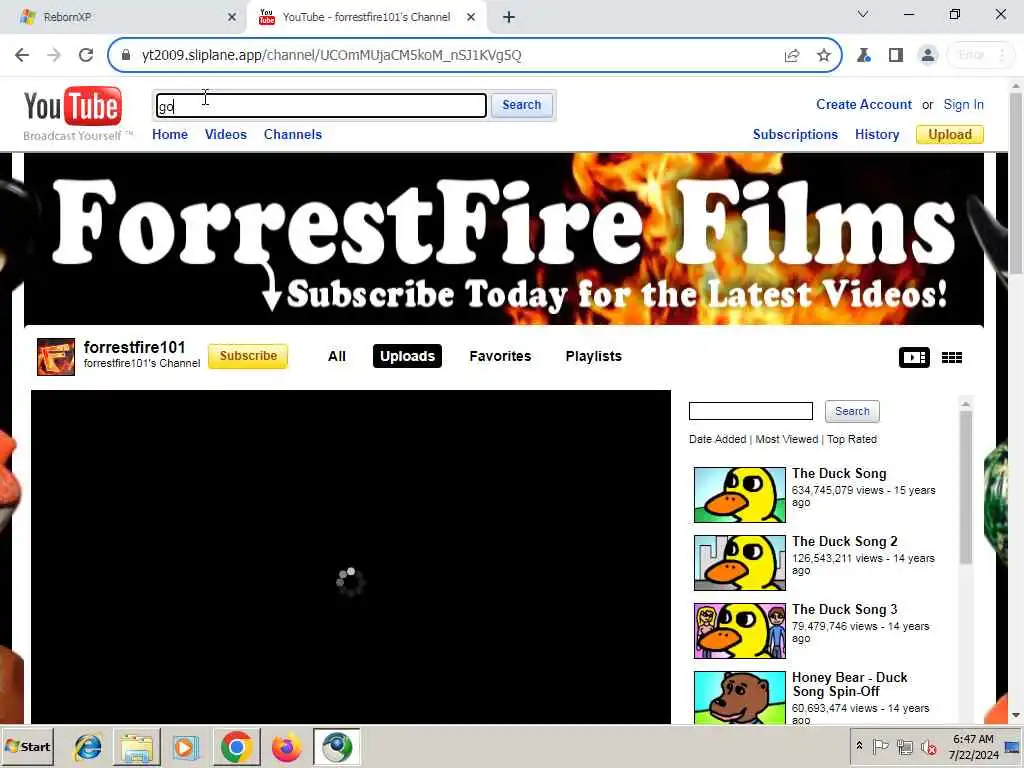Click the top Search button
This screenshot has width=1024, height=768.
(x=522, y=104)
